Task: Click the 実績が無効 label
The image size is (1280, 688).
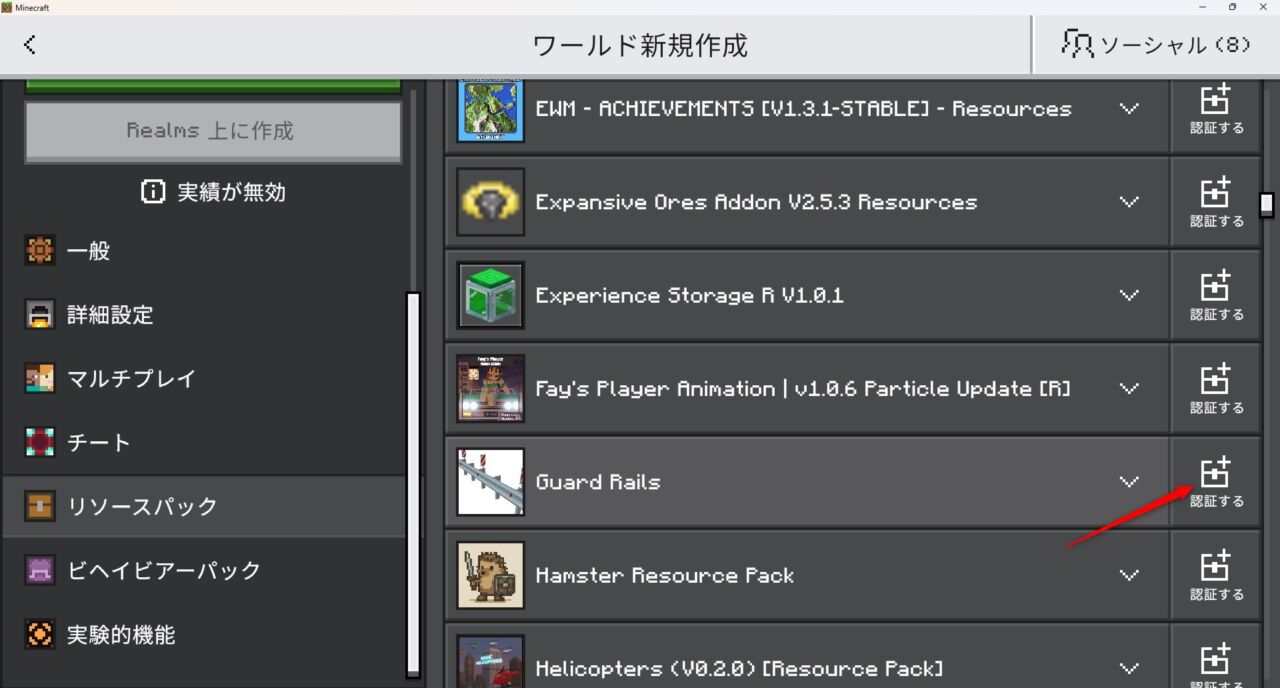Action: tap(232, 192)
